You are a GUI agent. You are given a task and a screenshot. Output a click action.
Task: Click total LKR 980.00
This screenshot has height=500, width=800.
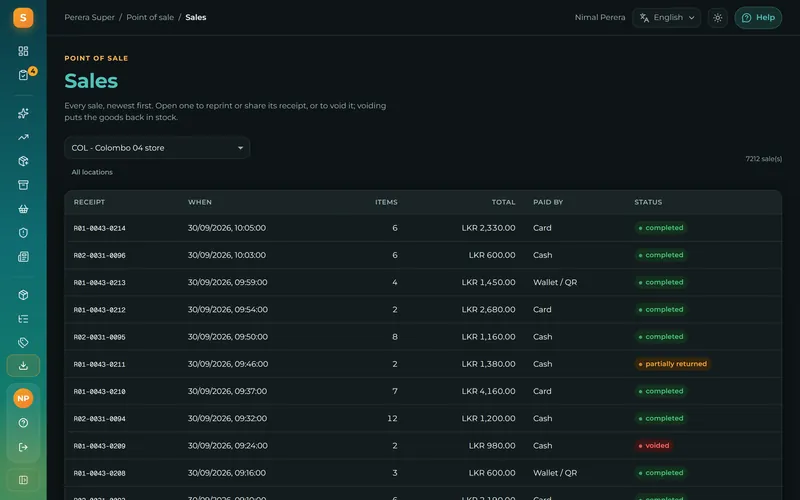[x=492, y=446]
